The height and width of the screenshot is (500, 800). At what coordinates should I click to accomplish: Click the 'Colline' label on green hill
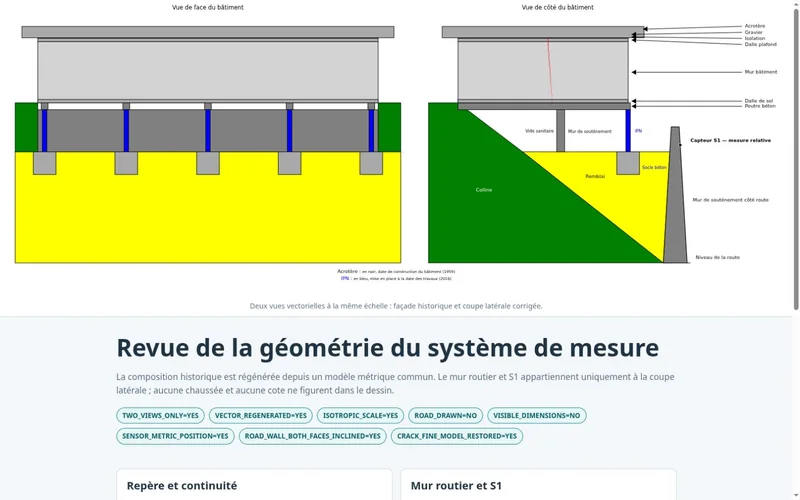tap(484, 190)
